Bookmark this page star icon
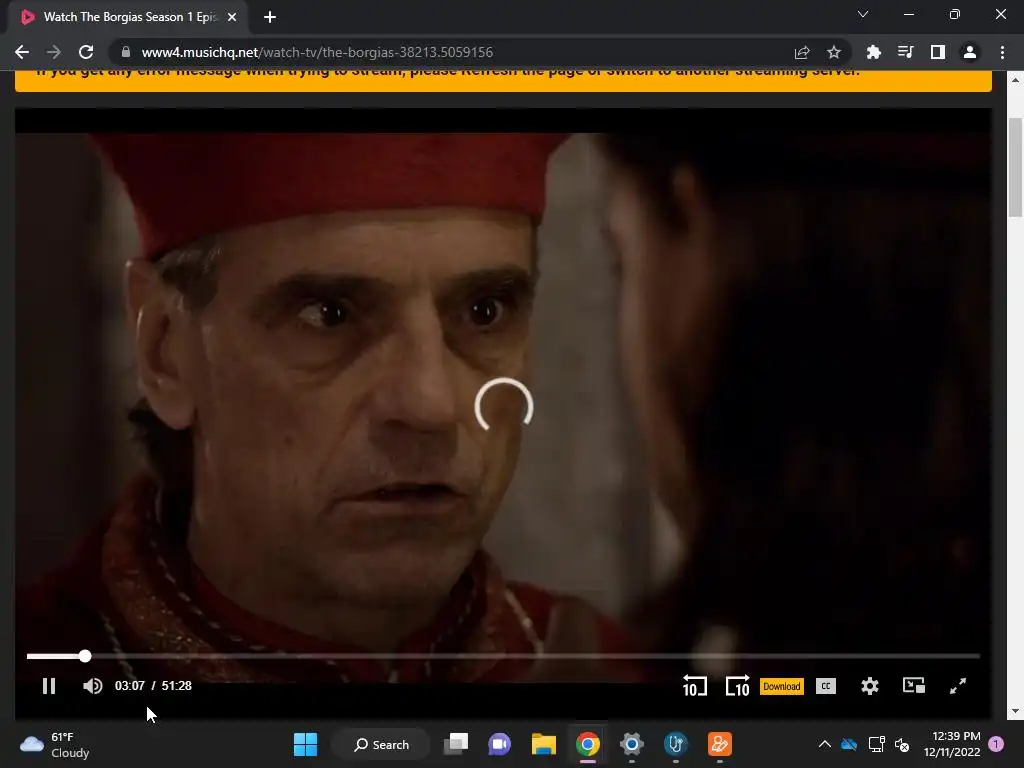 pos(834,52)
